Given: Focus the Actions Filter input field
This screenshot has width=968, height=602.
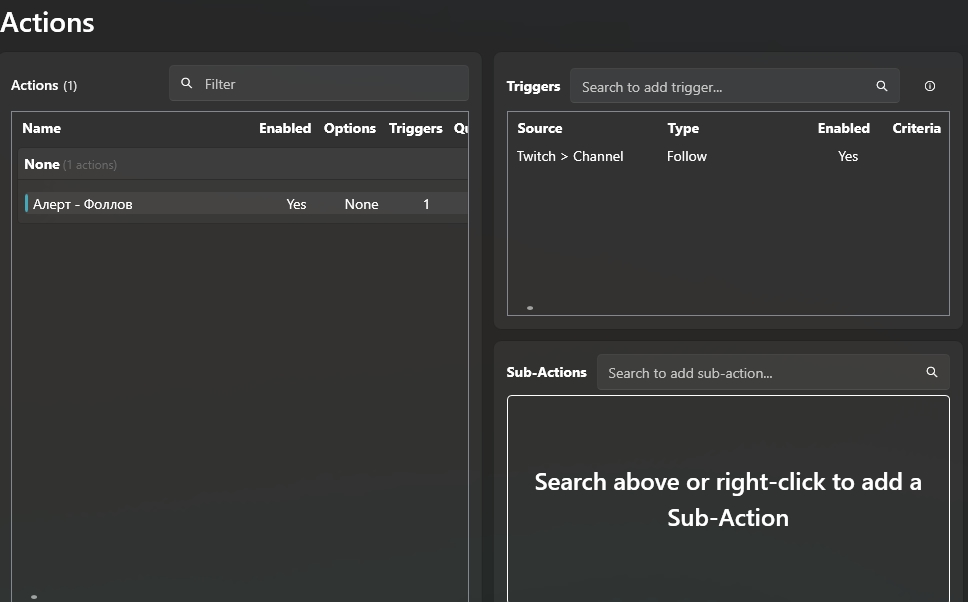Looking at the screenshot, I should [x=330, y=84].
